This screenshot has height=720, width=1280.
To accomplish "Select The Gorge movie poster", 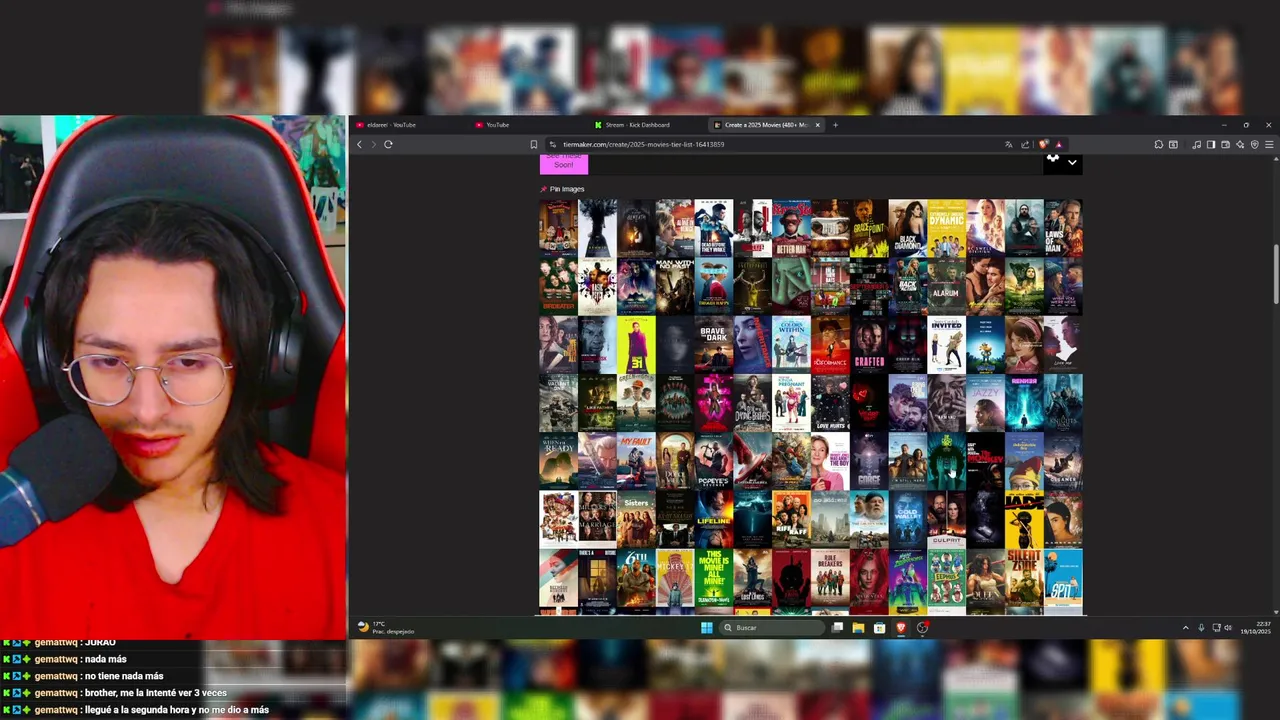I will pos(868,461).
